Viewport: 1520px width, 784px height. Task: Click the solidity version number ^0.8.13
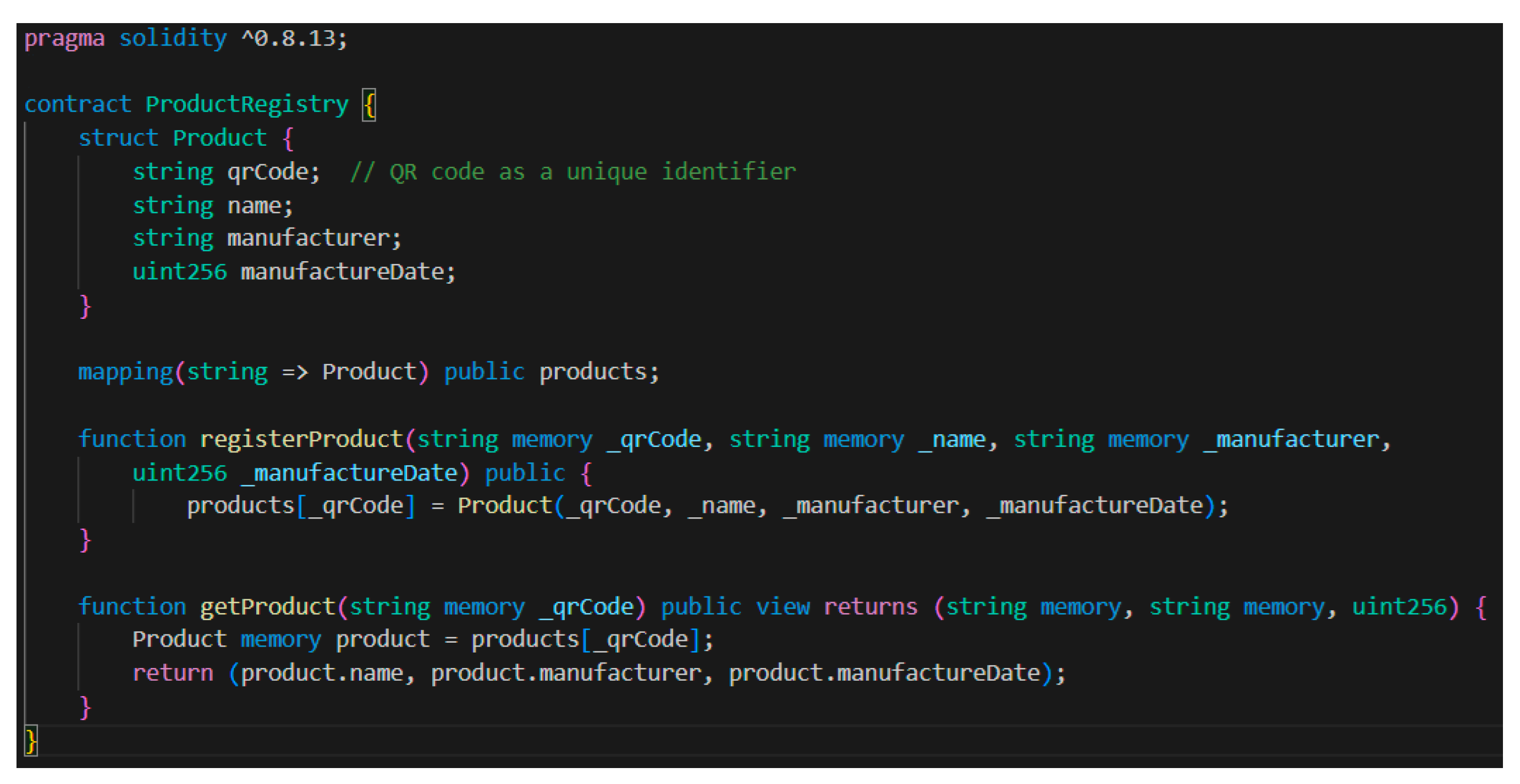point(293,39)
